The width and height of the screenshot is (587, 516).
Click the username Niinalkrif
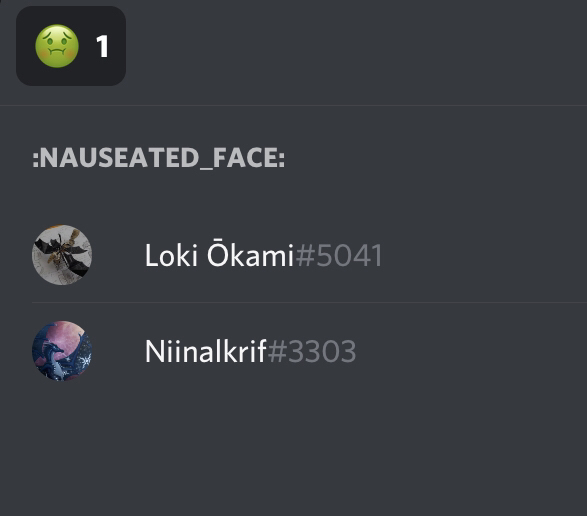click(x=206, y=351)
